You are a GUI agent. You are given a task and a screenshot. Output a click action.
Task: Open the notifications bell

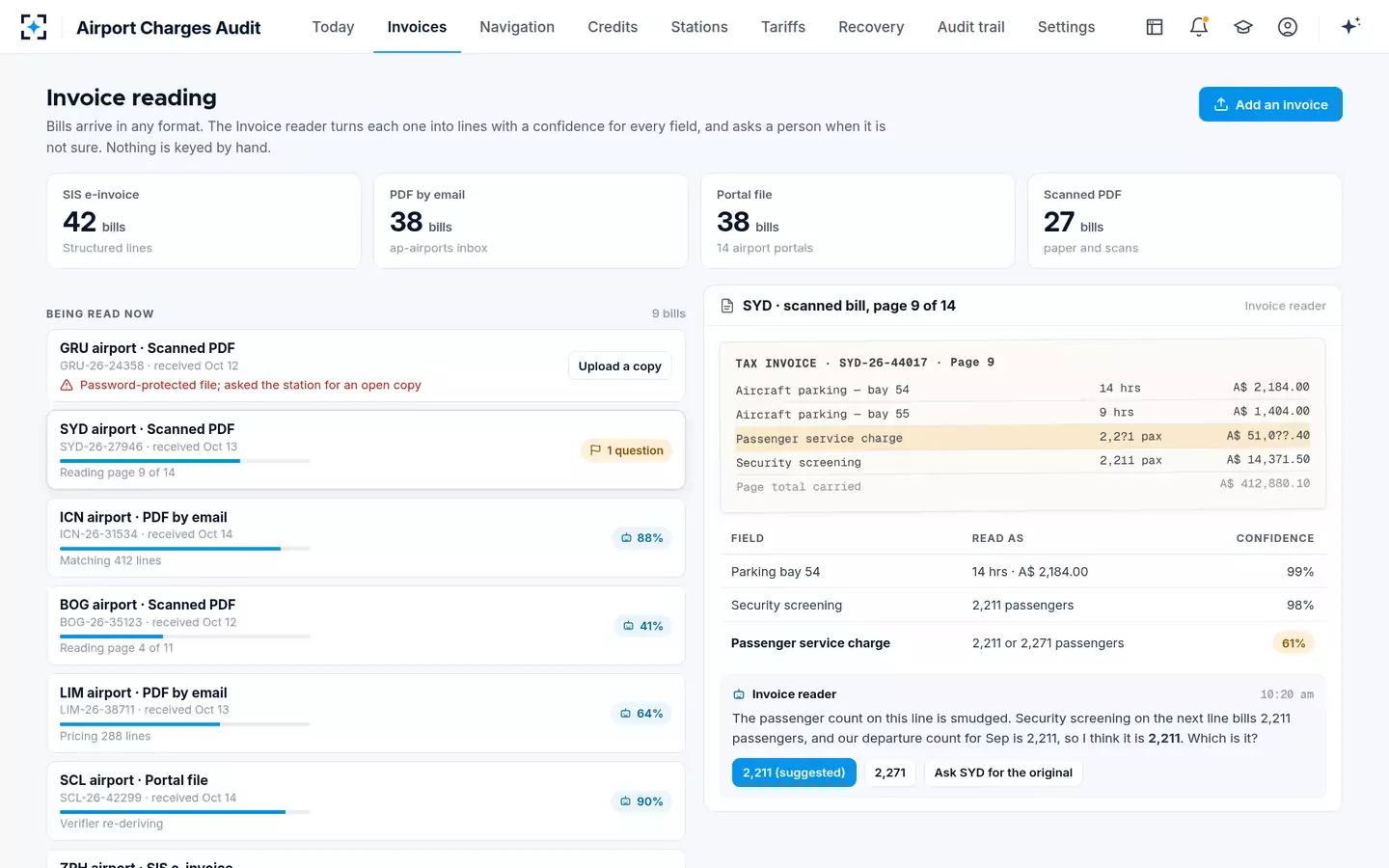pos(1199,27)
